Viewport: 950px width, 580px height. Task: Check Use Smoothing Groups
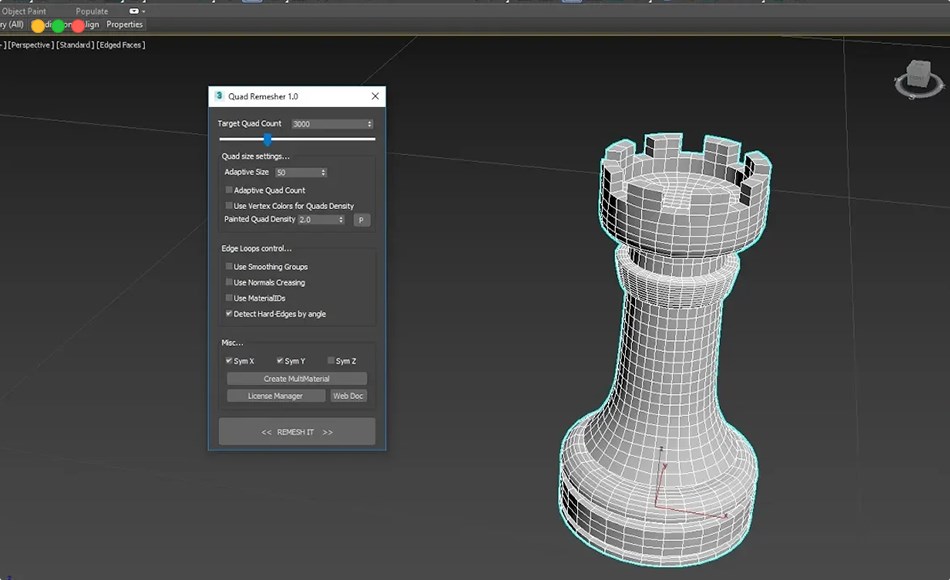(229, 267)
